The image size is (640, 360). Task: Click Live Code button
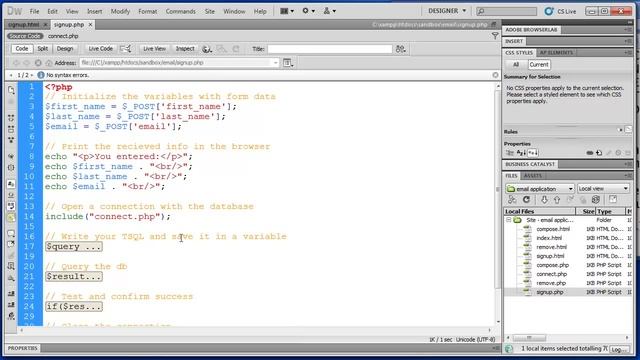100,49
